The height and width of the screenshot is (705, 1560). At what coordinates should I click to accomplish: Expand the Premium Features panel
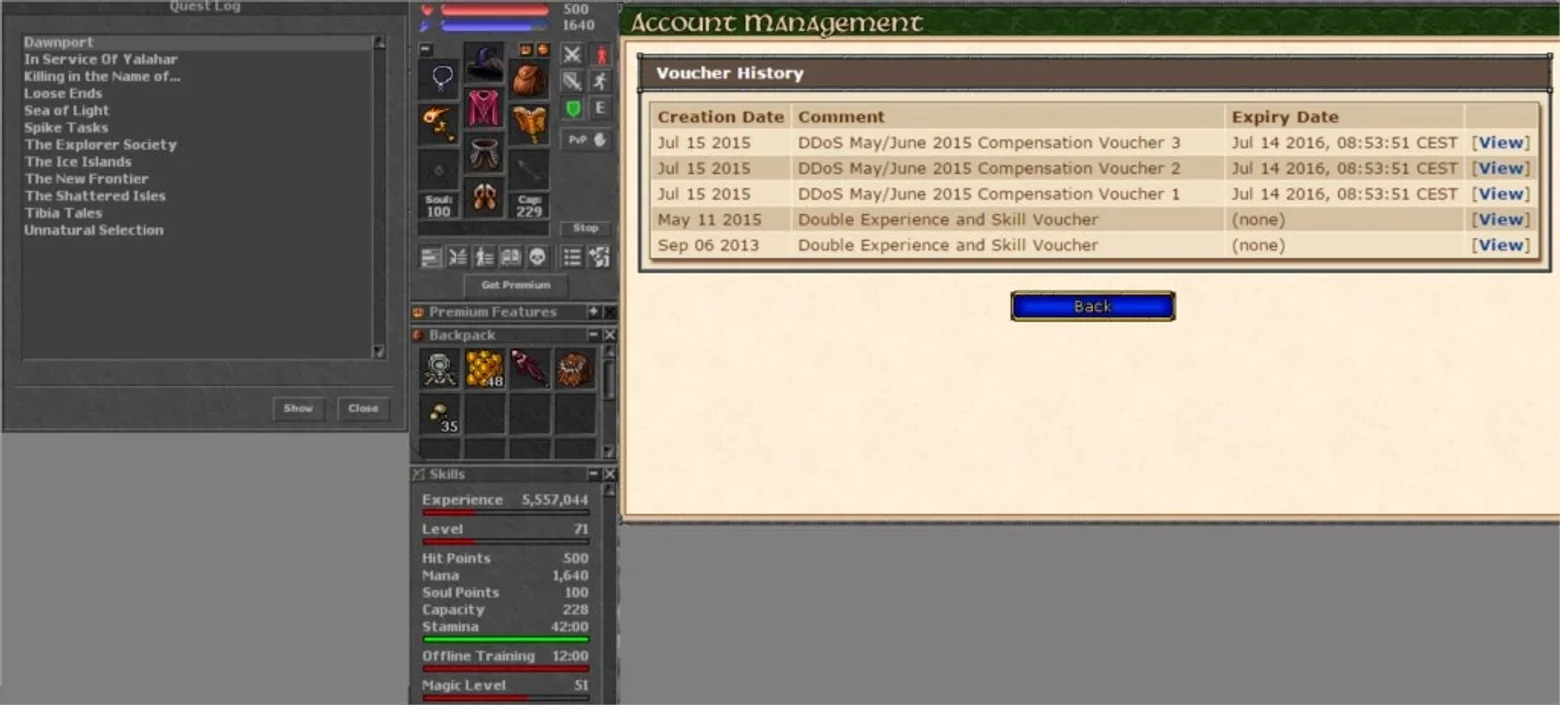[x=593, y=312]
